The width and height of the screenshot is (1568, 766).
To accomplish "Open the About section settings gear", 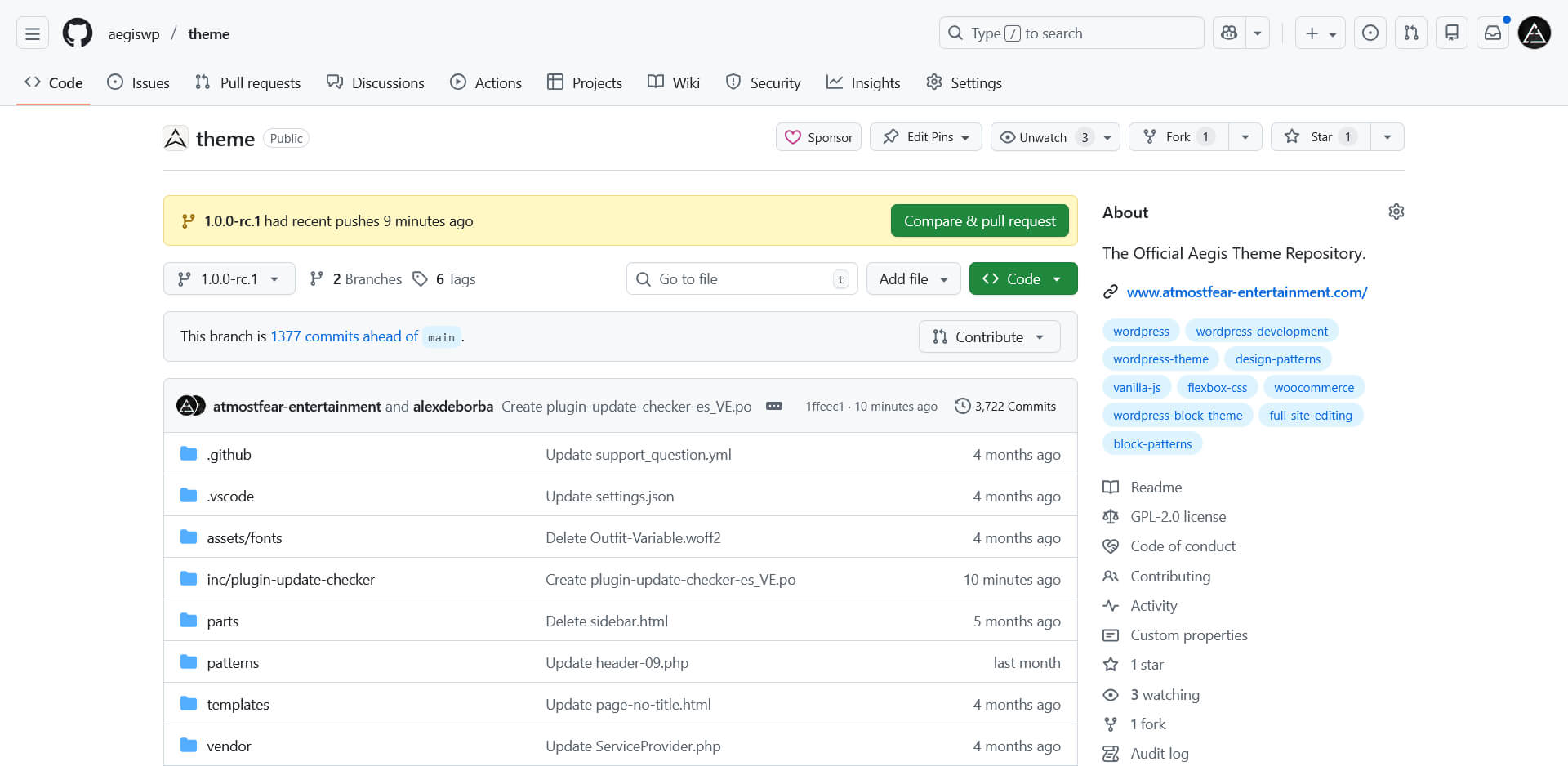I will [x=1396, y=212].
